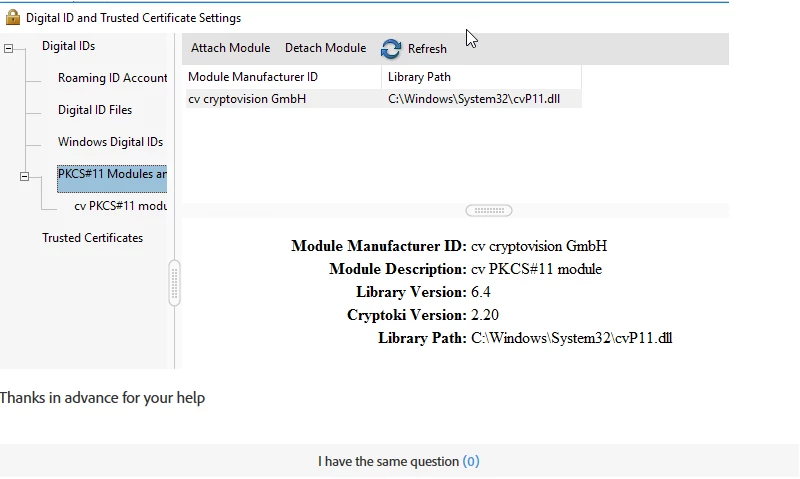
Task: Collapse the PKCS#11 Modules tree node
Action: pyautogui.click(x=24, y=177)
